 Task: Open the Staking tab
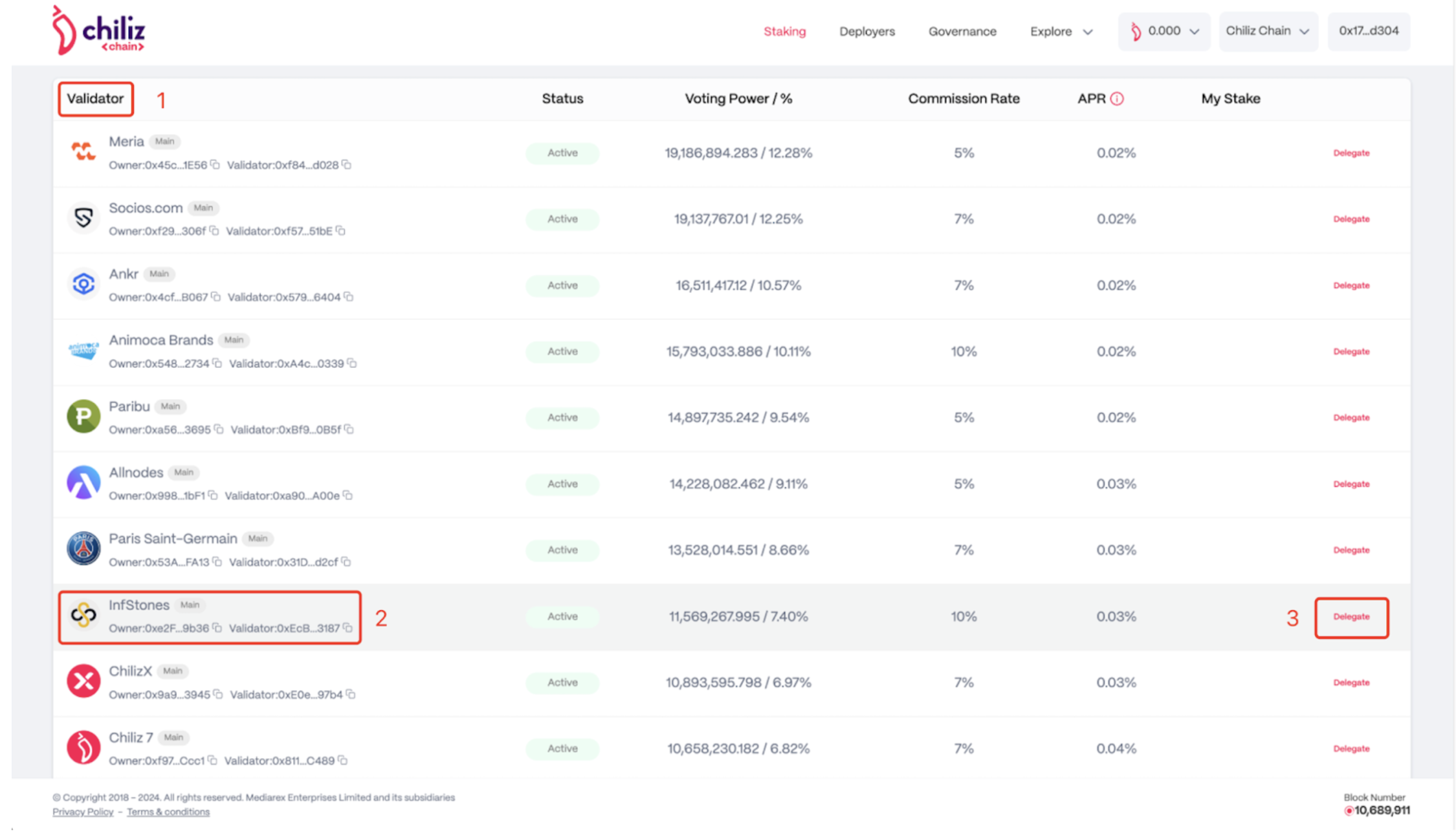tap(784, 32)
